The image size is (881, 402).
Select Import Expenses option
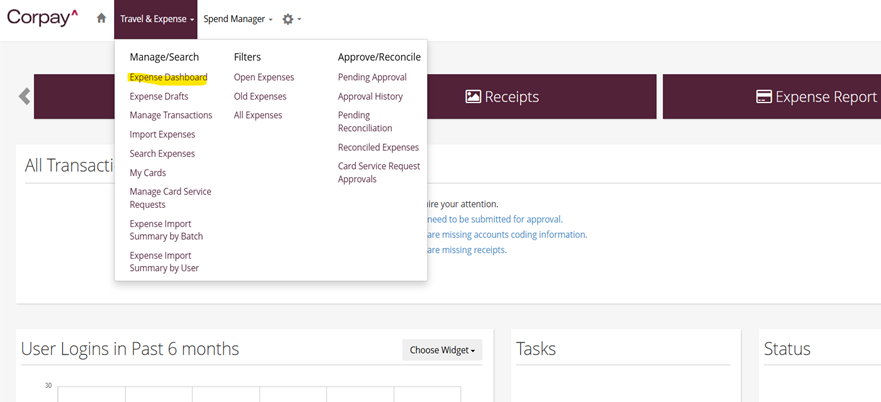click(162, 135)
